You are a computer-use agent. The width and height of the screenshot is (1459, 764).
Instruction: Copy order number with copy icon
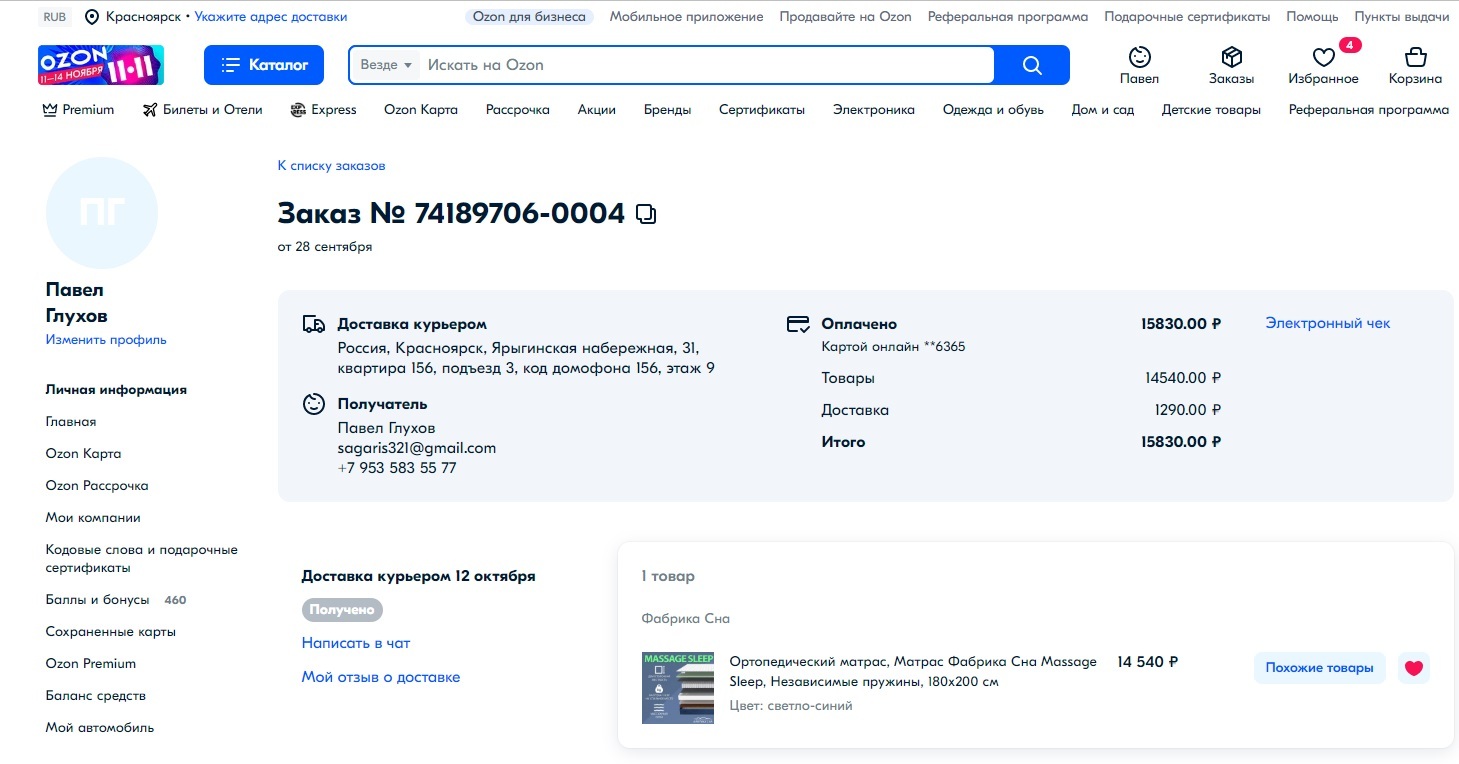point(646,214)
